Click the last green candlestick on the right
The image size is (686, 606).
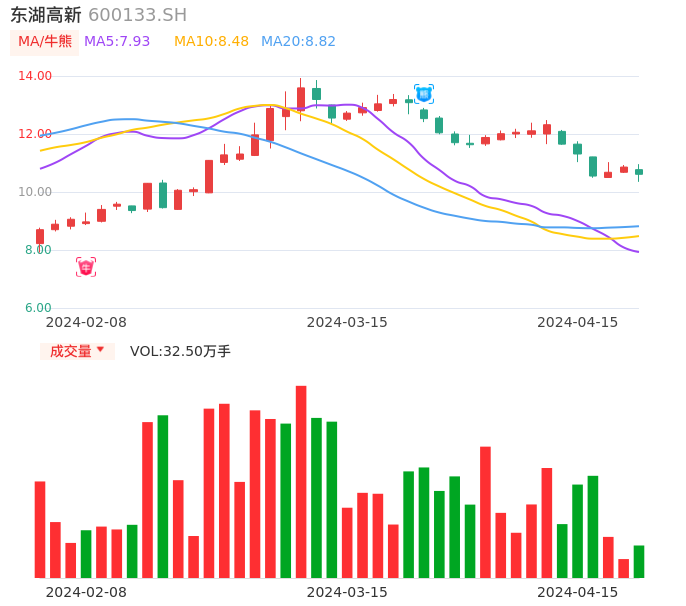639,172
